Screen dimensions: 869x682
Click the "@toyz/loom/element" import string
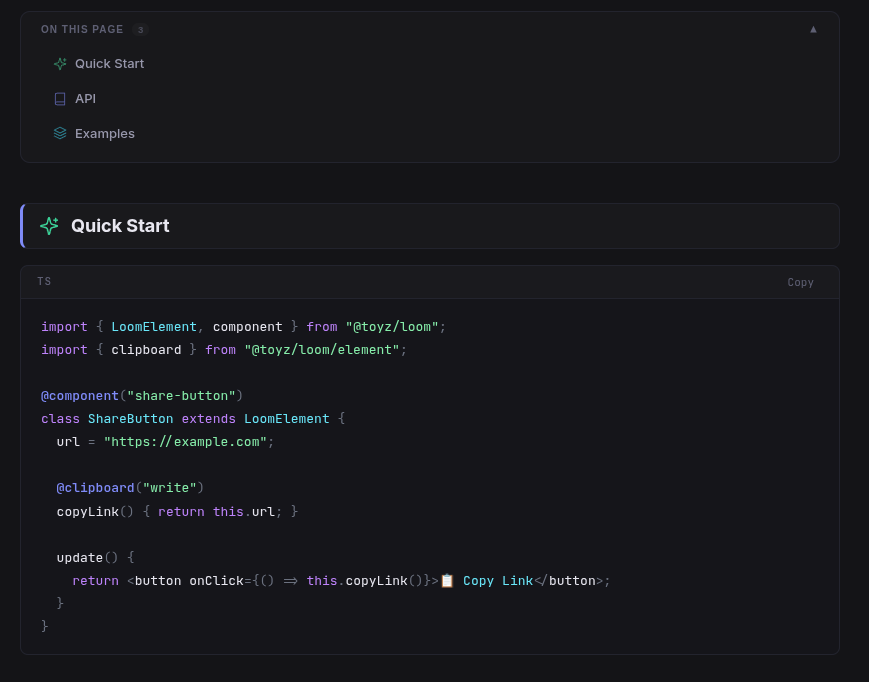pyautogui.click(x=322, y=350)
